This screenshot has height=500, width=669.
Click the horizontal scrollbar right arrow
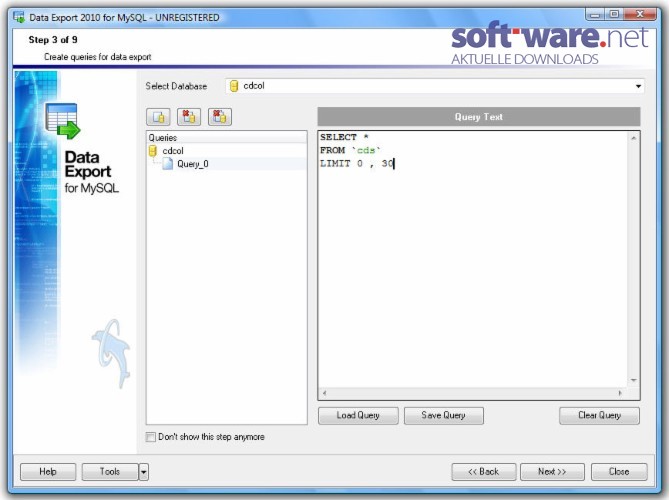pos(620,393)
